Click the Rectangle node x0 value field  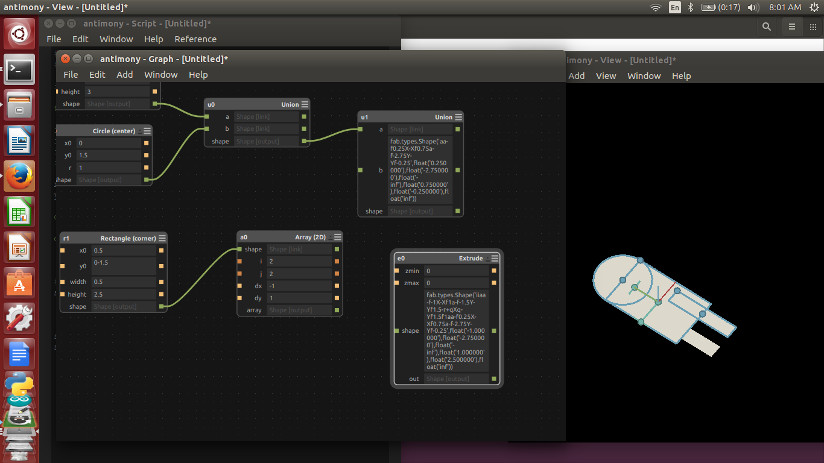point(123,251)
